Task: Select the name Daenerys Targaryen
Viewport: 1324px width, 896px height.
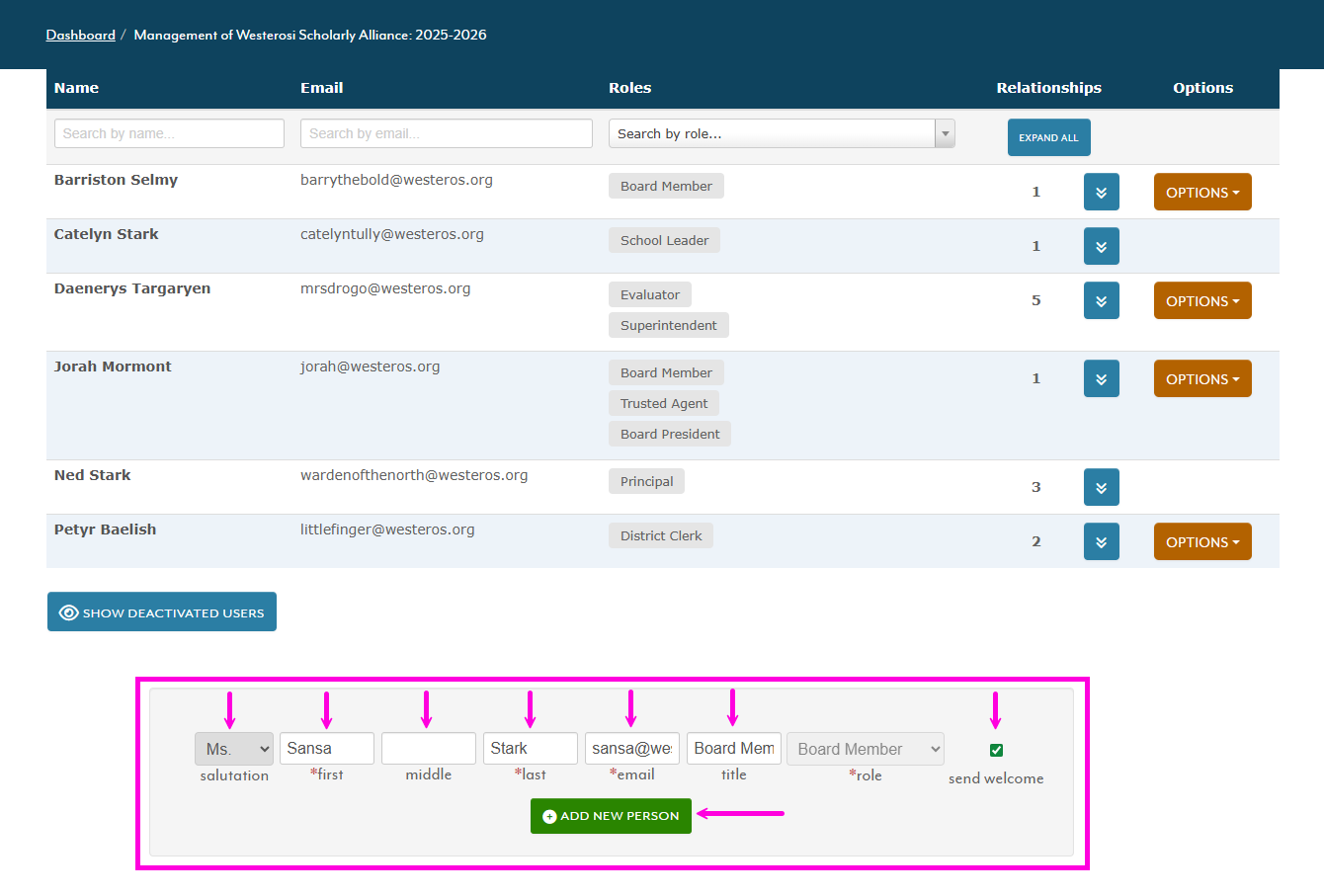Action: 132,288
